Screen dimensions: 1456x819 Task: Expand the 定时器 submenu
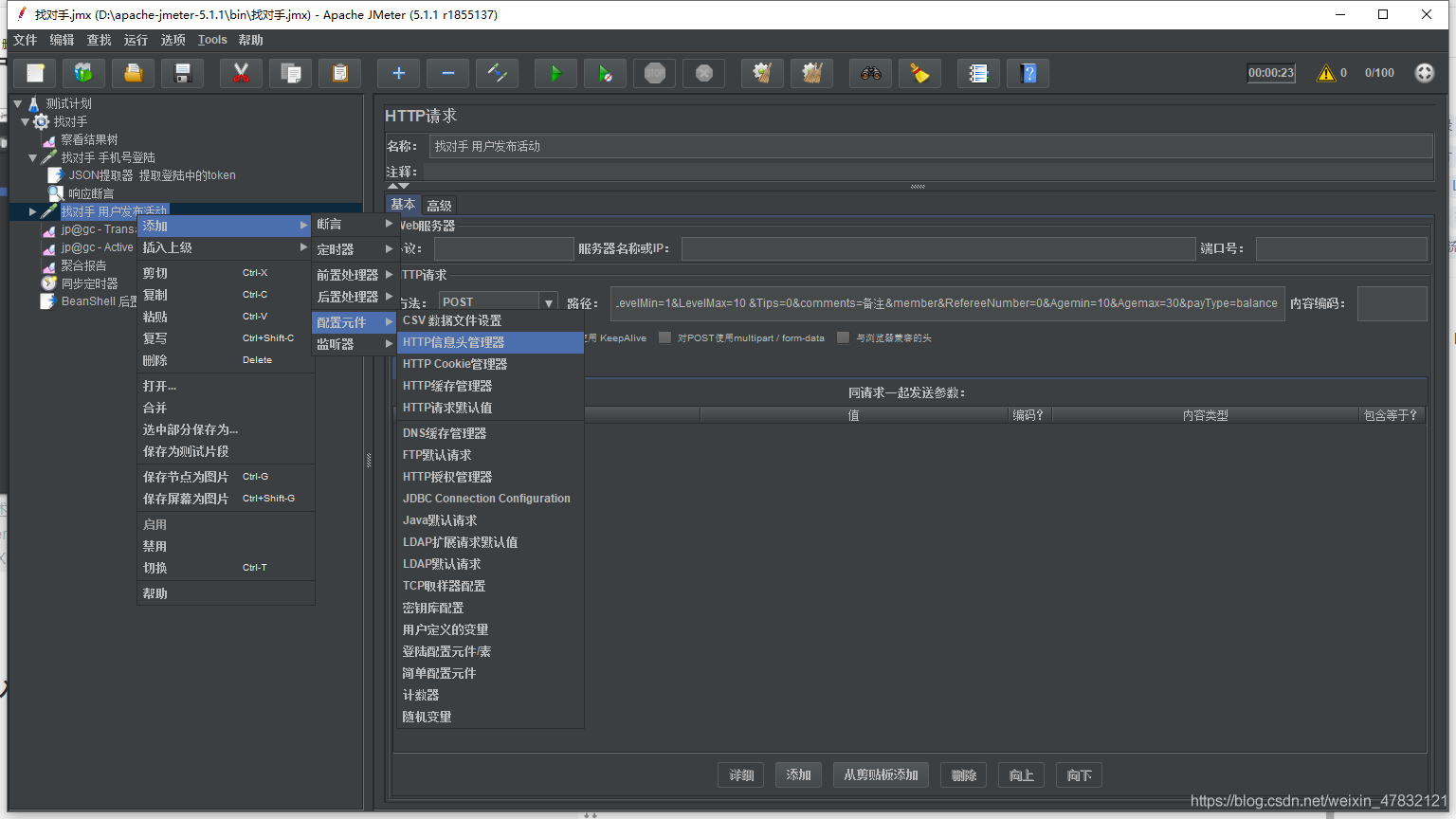[355, 249]
